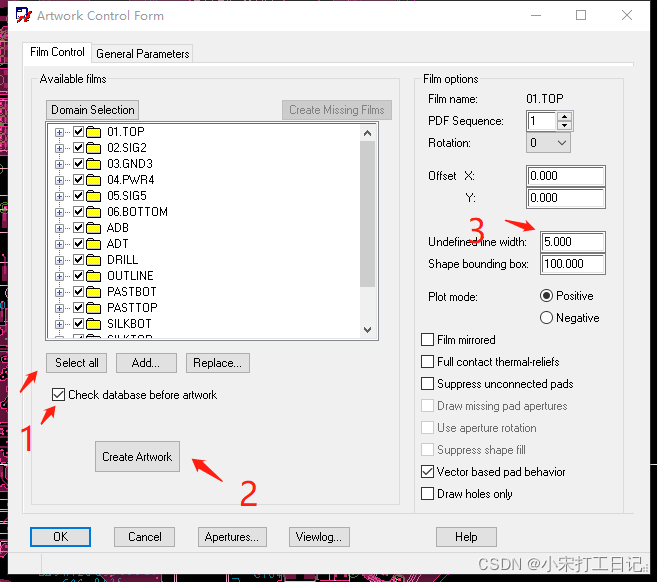This screenshot has height=582, width=658.
Task: Expand the ADT film tree node
Action: tap(60, 244)
